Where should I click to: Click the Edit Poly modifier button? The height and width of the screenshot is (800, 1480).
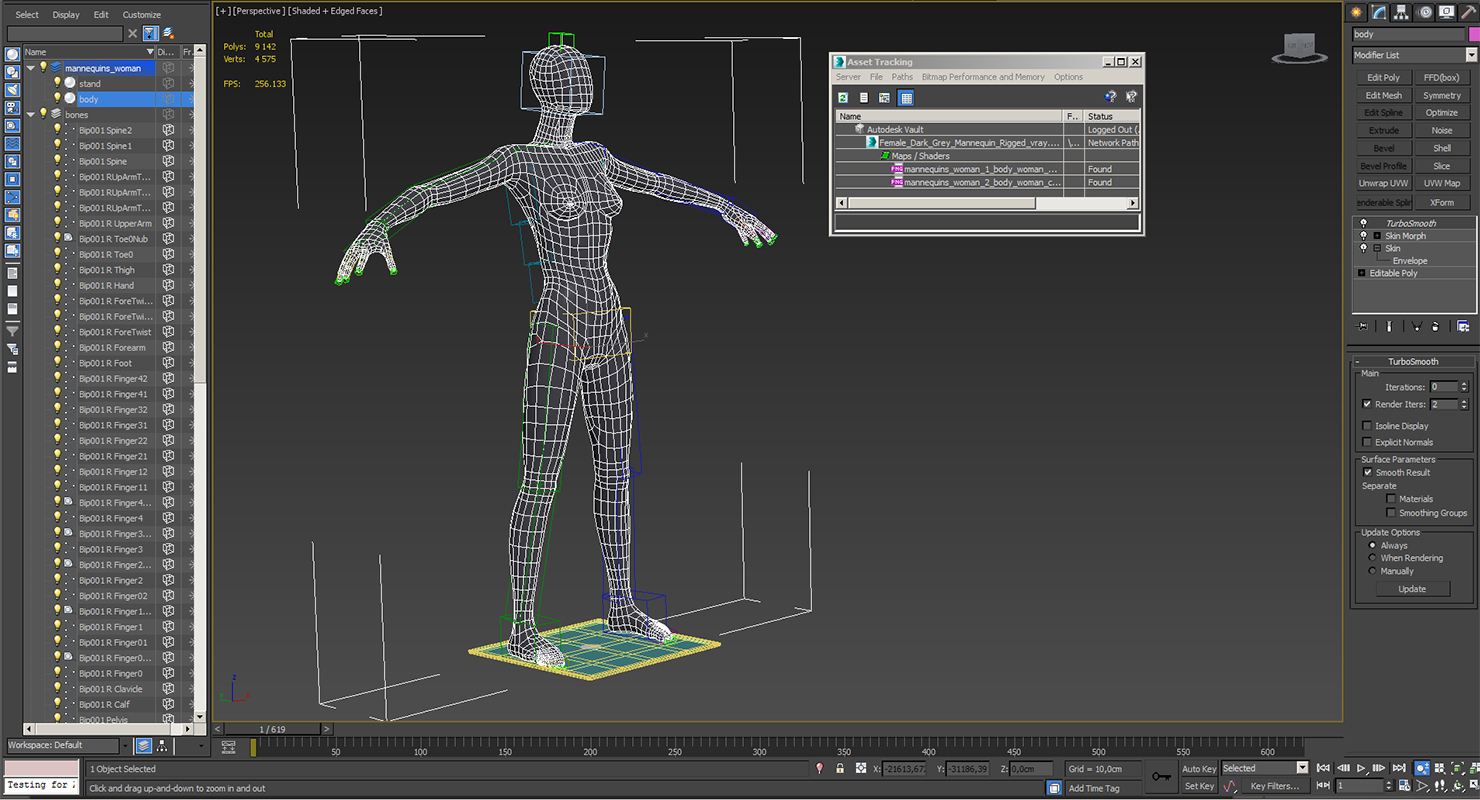click(x=1384, y=77)
